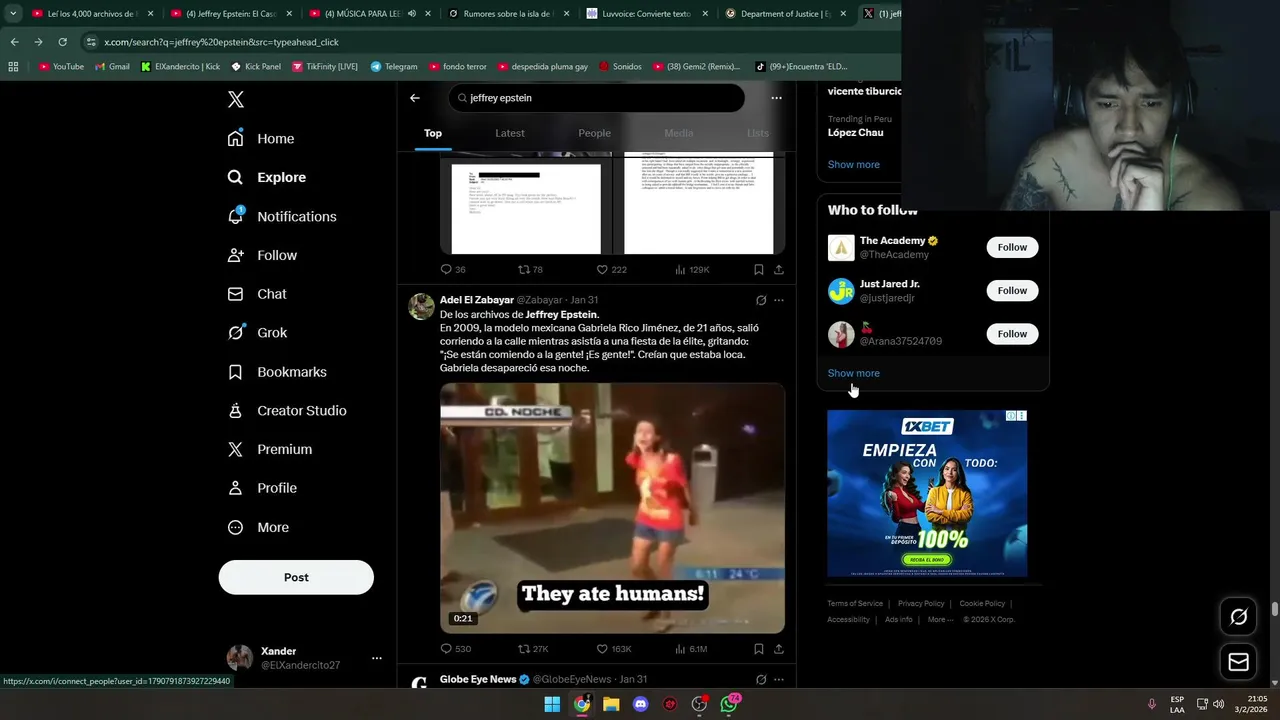Viewport: 1280px width, 720px height.
Task: Open File Explorer from taskbar
Action: (611, 704)
